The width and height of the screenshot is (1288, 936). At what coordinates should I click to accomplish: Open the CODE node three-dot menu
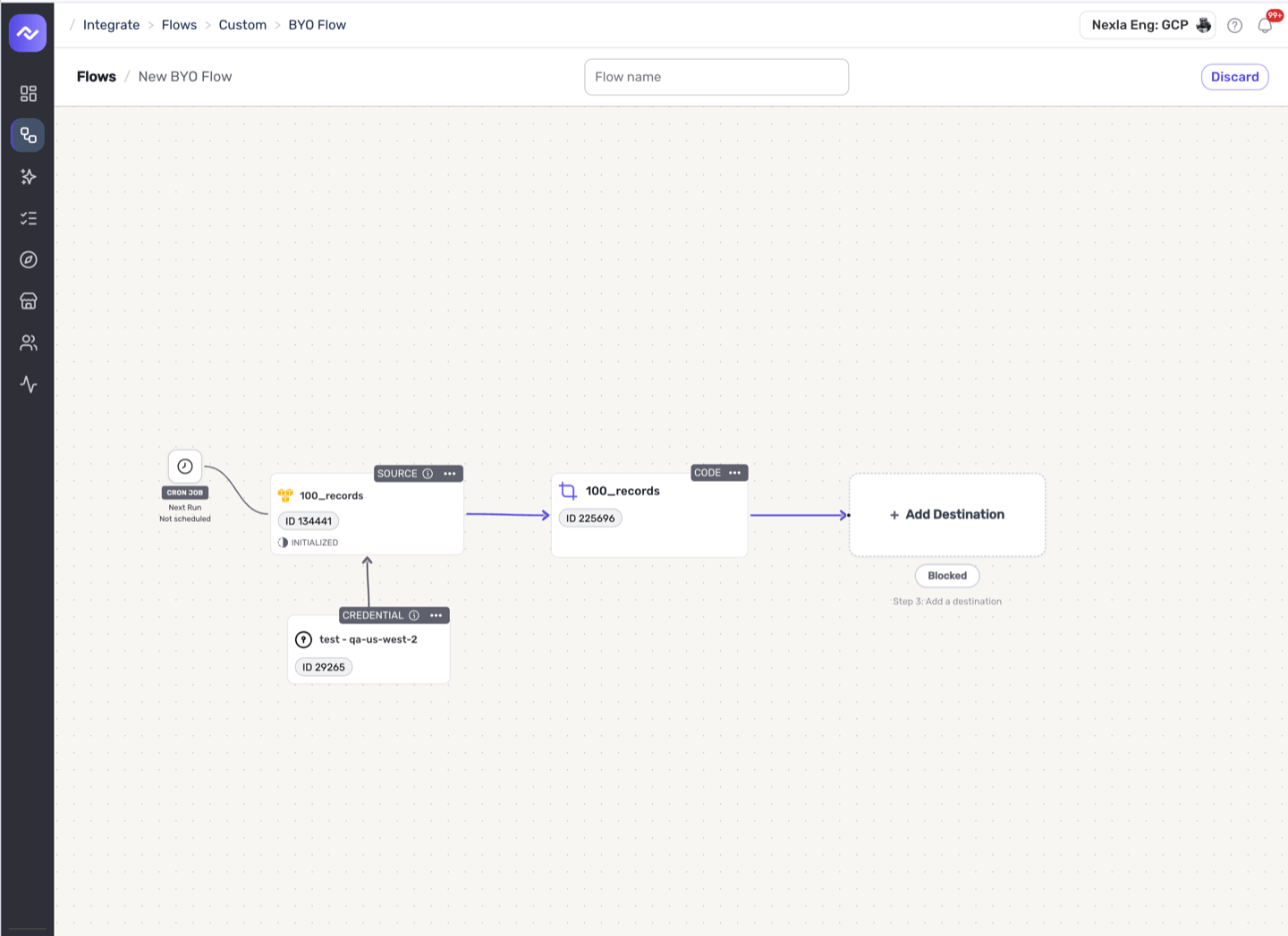pyautogui.click(x=734, y=473)
